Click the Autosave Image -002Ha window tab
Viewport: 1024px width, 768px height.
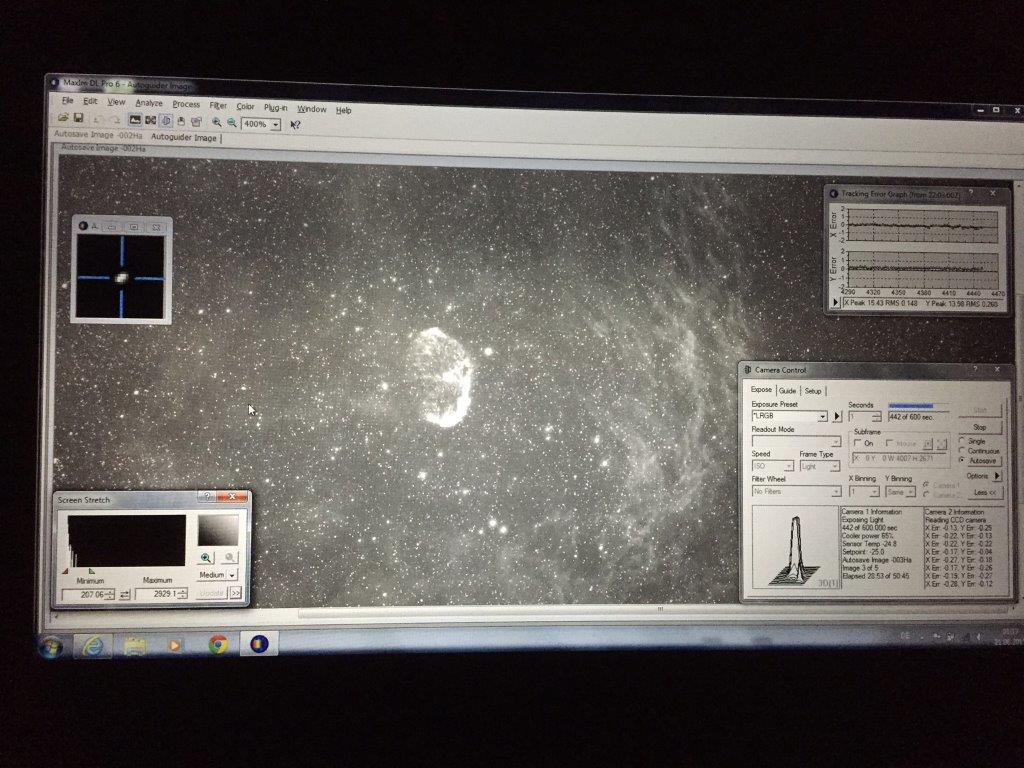[x=98, y=135]
